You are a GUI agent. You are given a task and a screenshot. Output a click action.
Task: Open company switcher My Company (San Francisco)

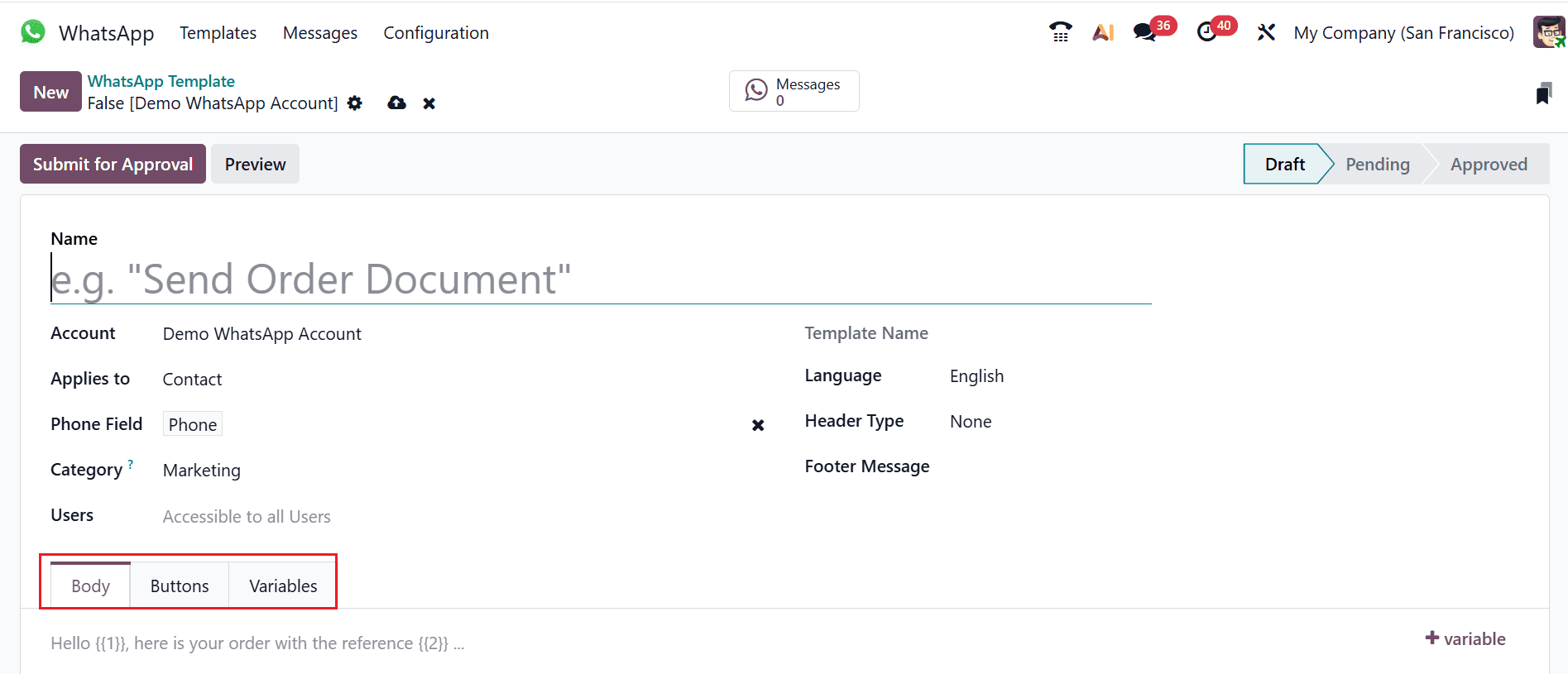pyautogui.click(x=1403, y=33)
